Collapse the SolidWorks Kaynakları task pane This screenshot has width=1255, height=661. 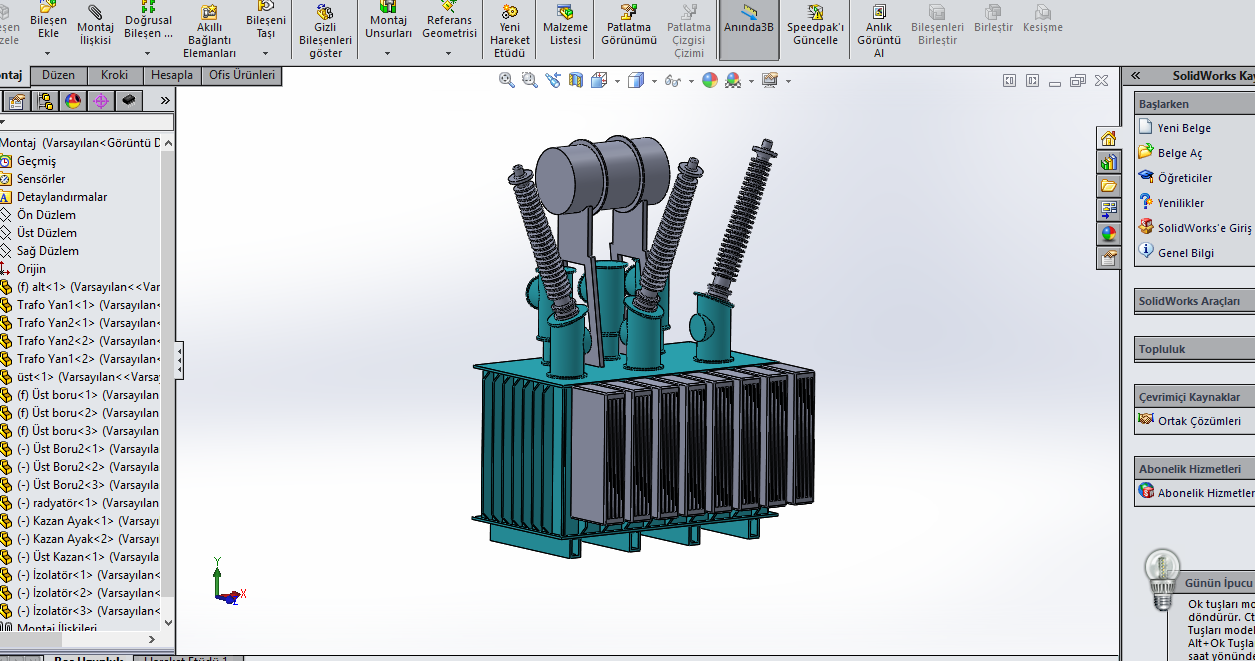[x=1135, y=76]
